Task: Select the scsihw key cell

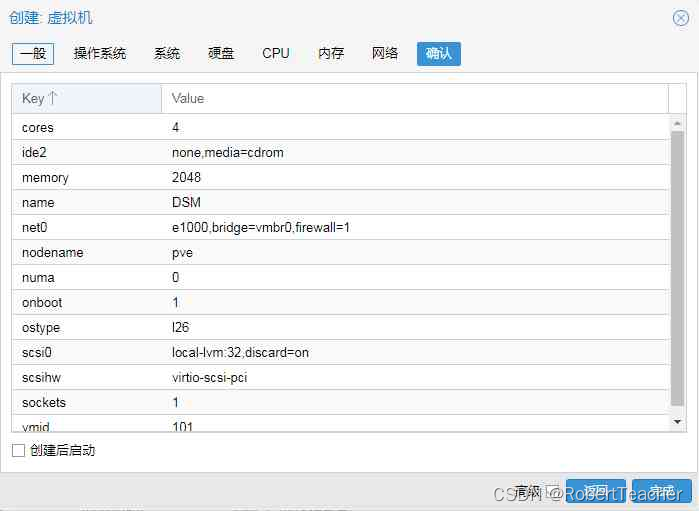Action: pos(86,377)
